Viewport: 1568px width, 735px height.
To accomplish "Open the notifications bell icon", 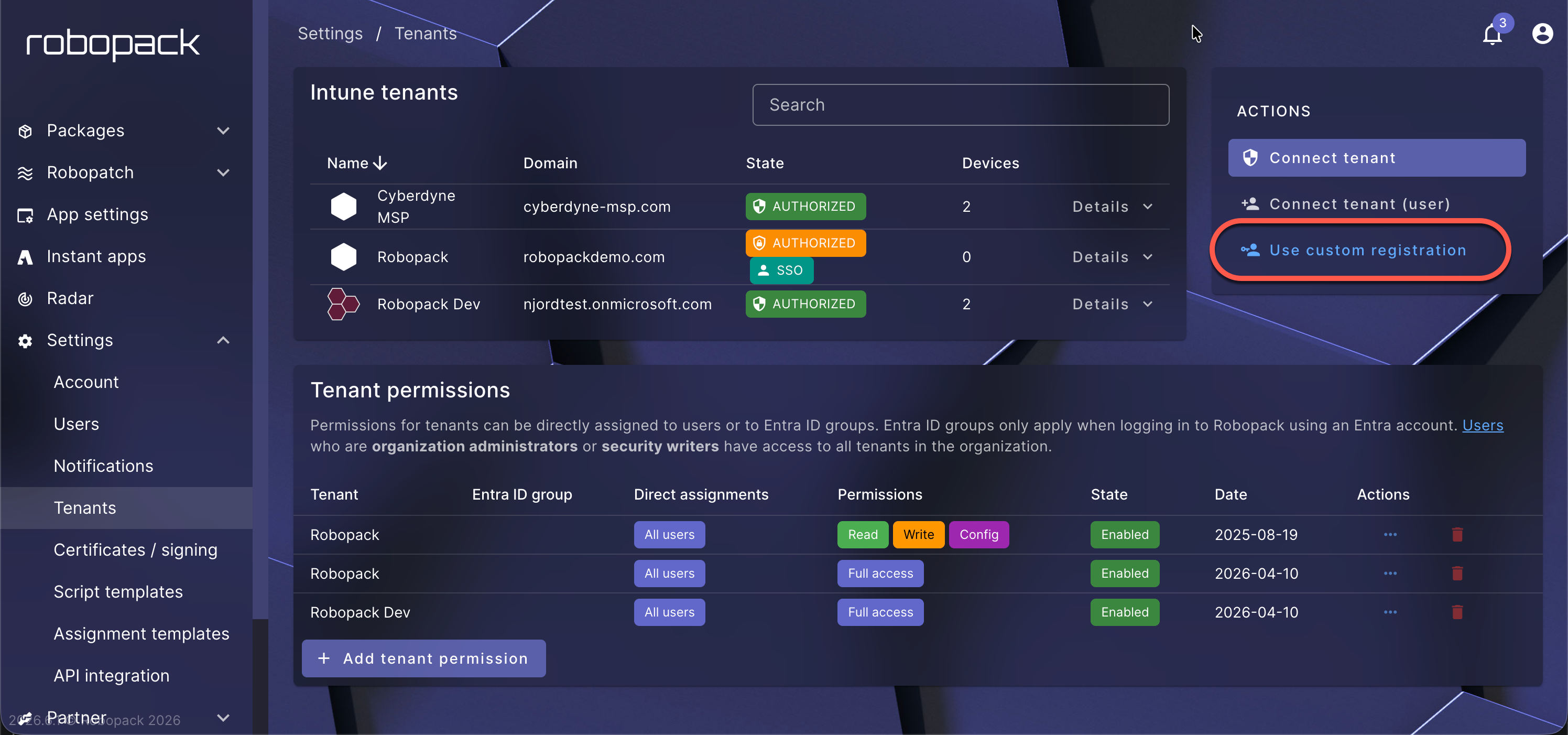I will 1492,34.
